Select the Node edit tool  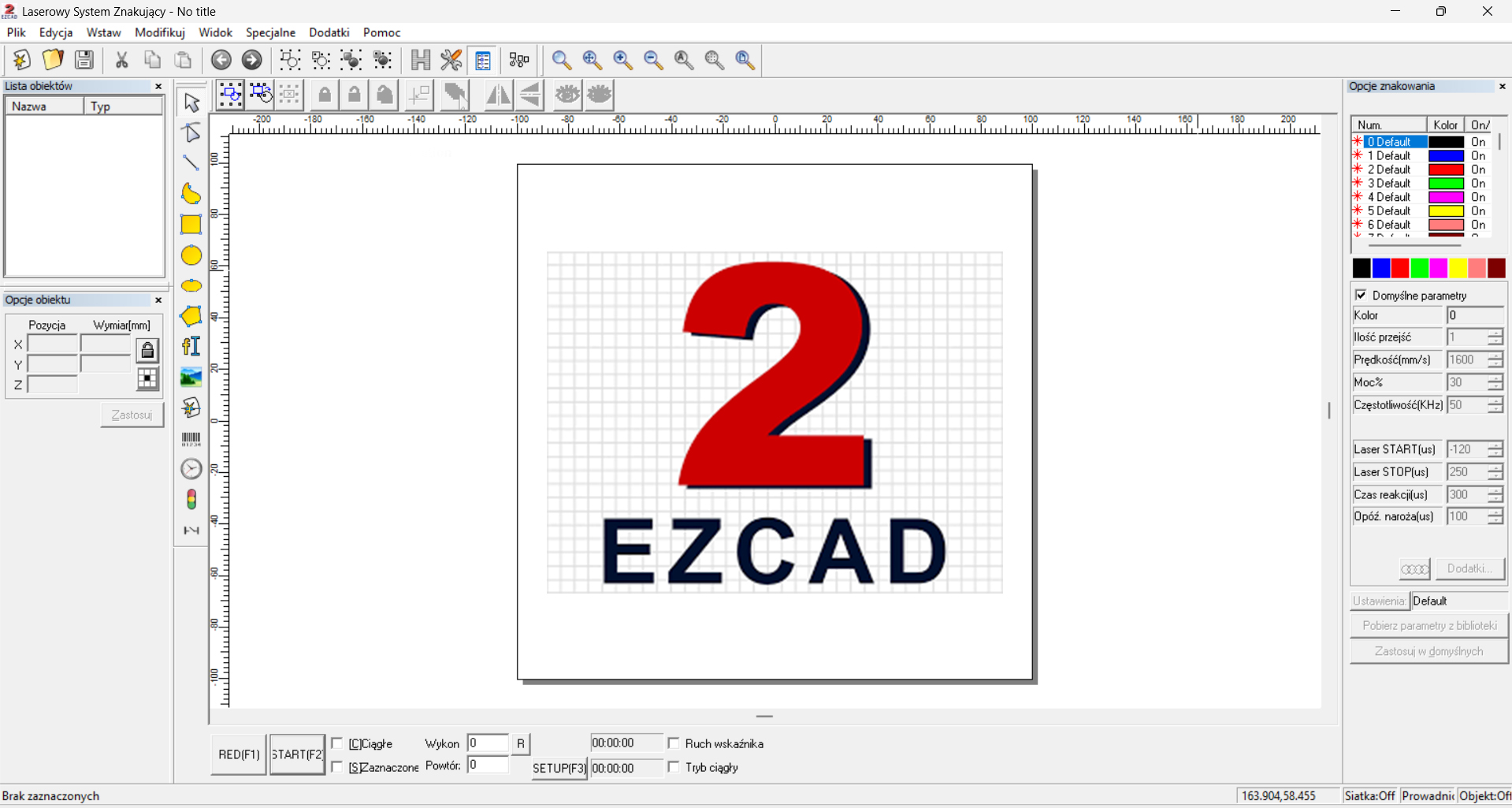click(191, 132)
